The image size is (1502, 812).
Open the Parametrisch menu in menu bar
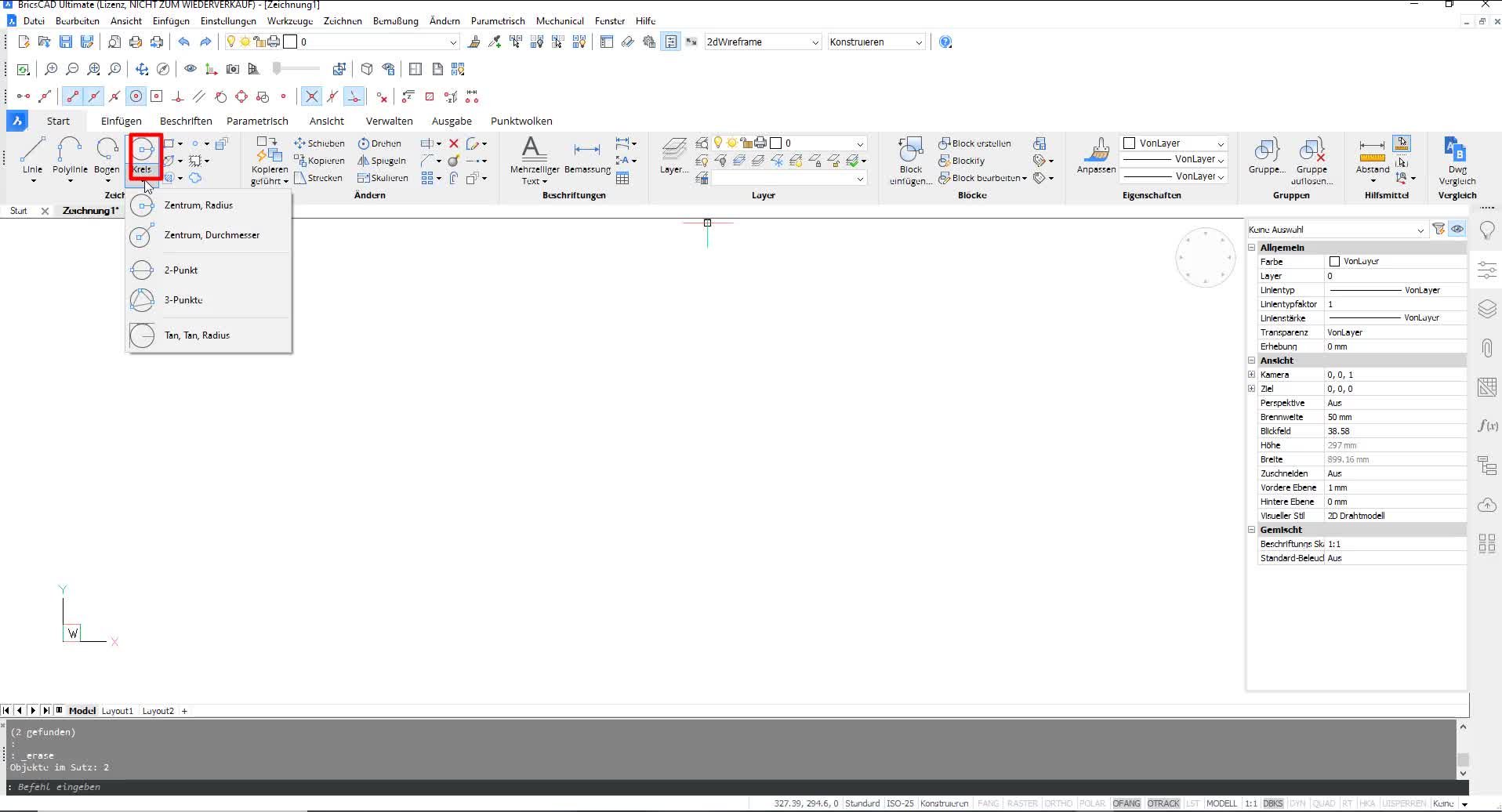498,21
